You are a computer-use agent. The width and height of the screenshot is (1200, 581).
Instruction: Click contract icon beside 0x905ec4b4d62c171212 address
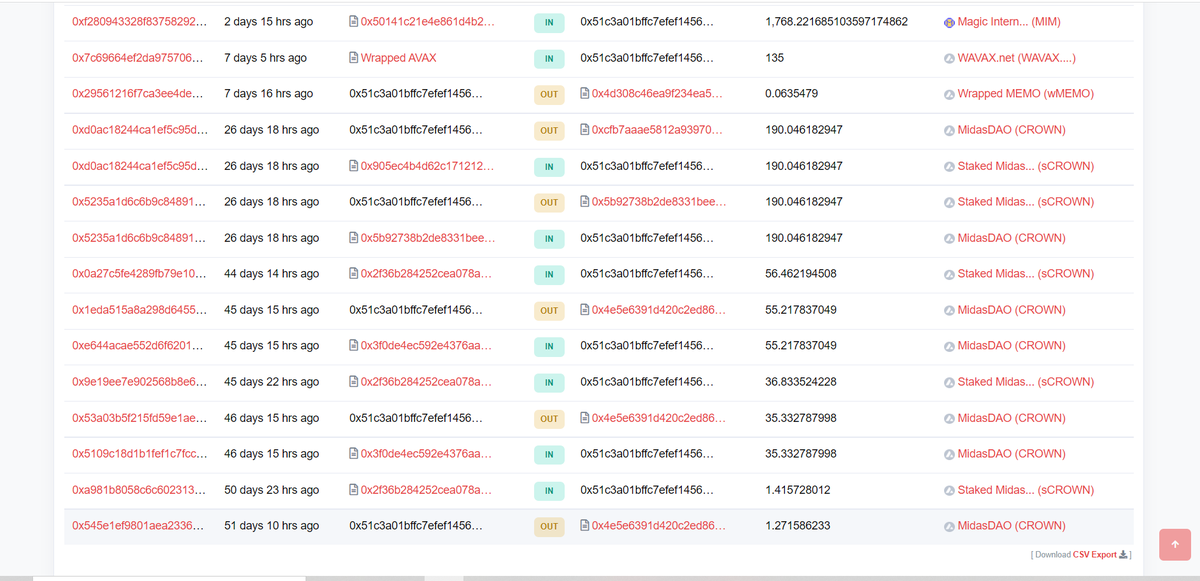click(354, 166)
